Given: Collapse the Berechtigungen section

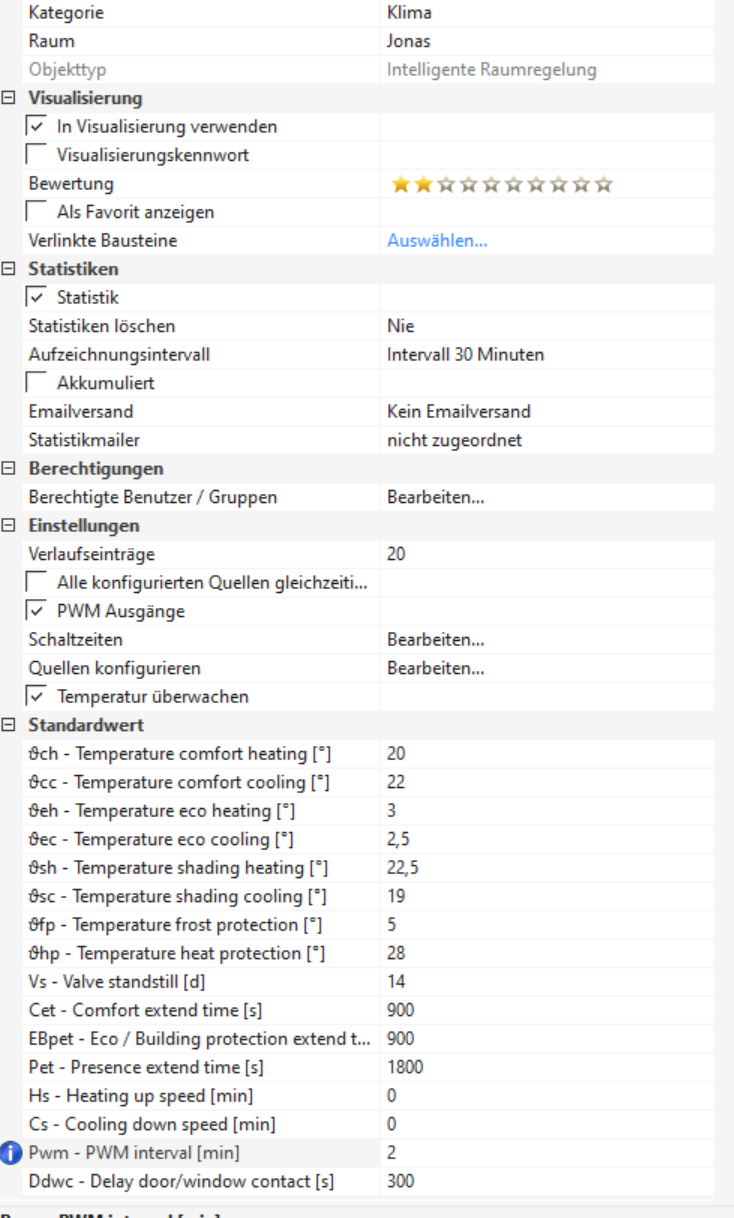Looking at the screenshot, I should (x=9, y=469).
